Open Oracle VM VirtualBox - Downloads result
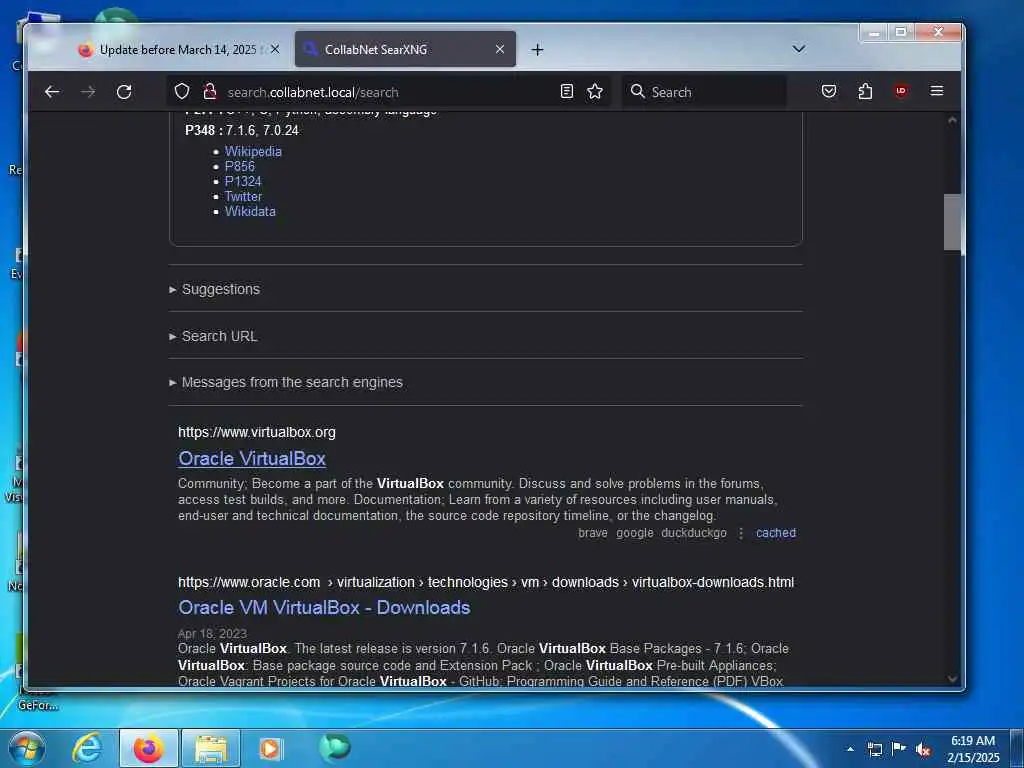This screenshot has width=1024, height=768. (324, 607)
